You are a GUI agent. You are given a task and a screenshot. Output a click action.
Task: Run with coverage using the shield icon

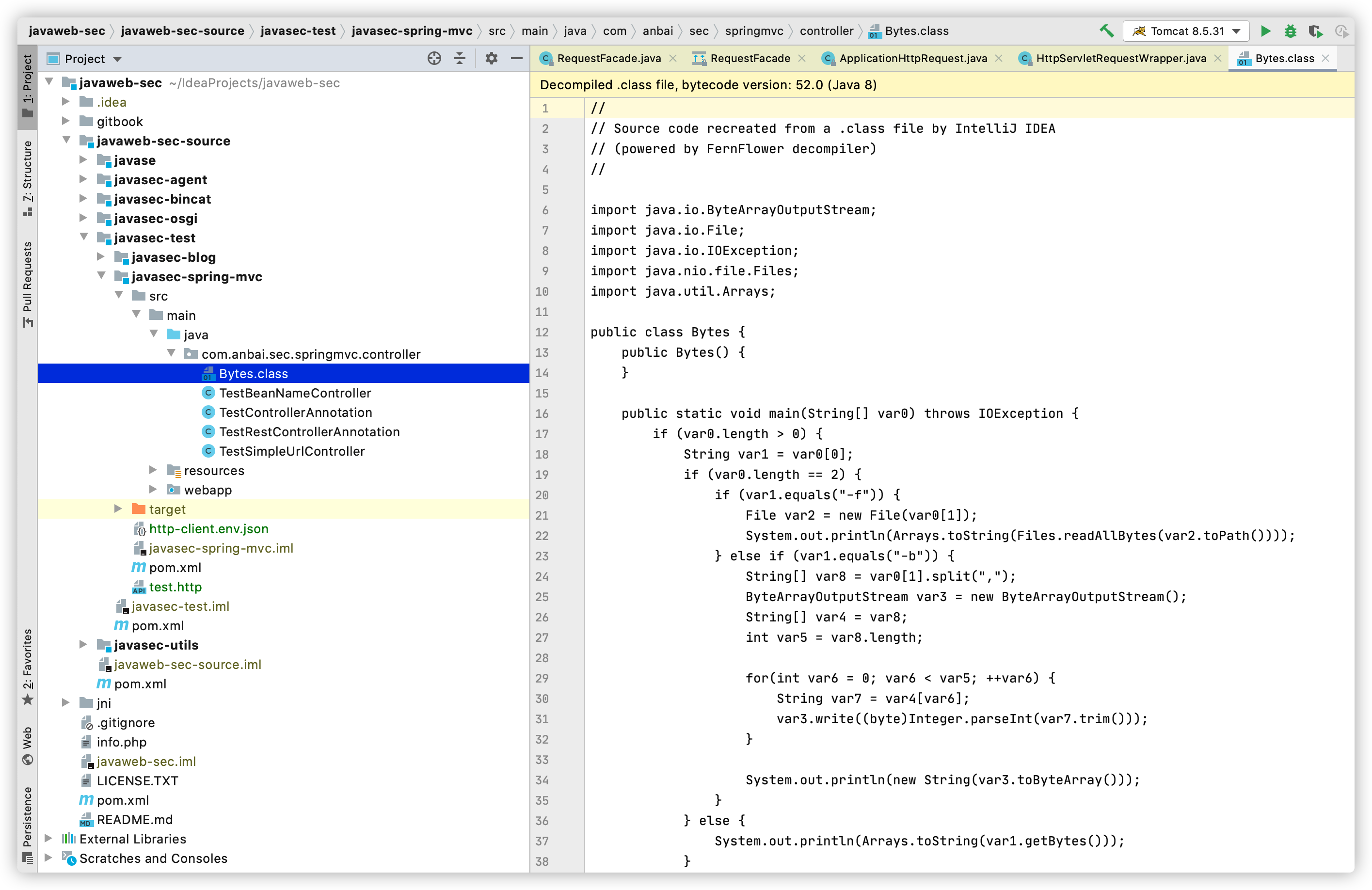[1315, 31]
